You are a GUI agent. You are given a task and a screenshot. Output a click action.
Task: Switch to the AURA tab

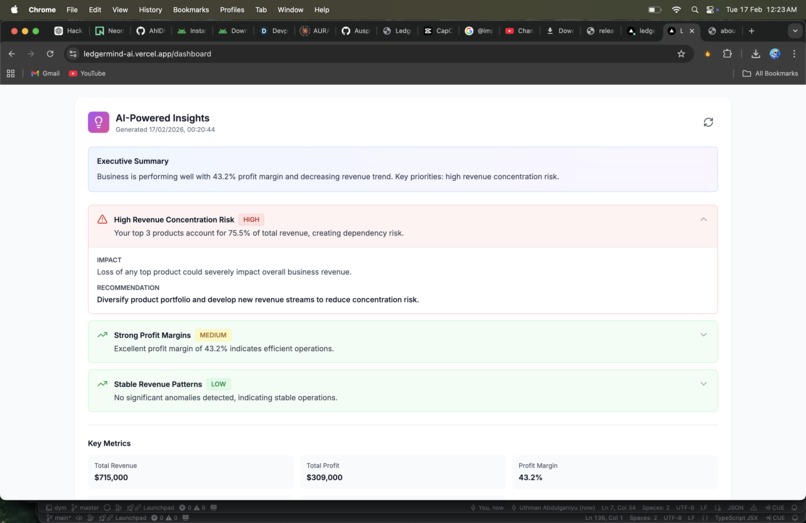pyautogui.click(x=315, y=31)
